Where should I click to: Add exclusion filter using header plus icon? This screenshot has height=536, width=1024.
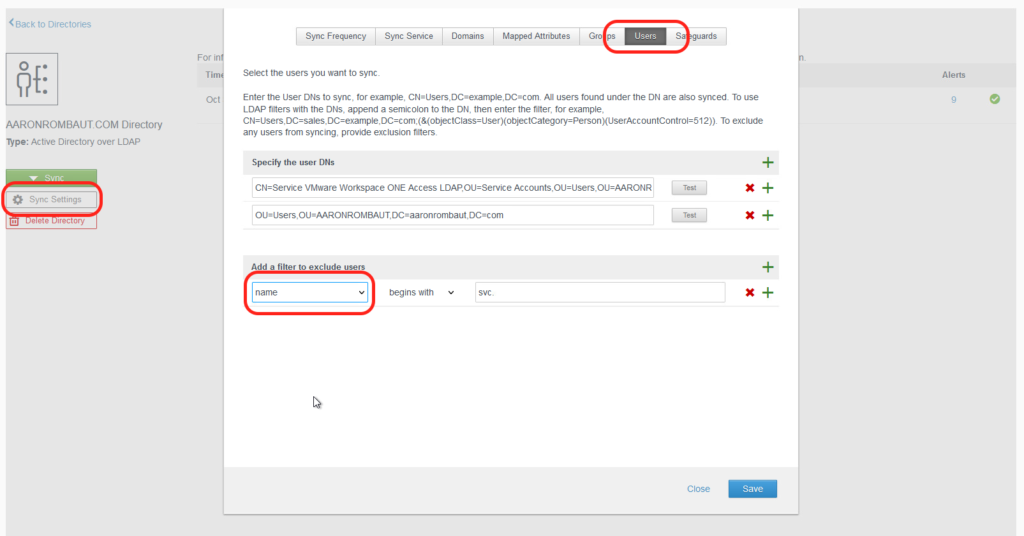pos(768,267)
